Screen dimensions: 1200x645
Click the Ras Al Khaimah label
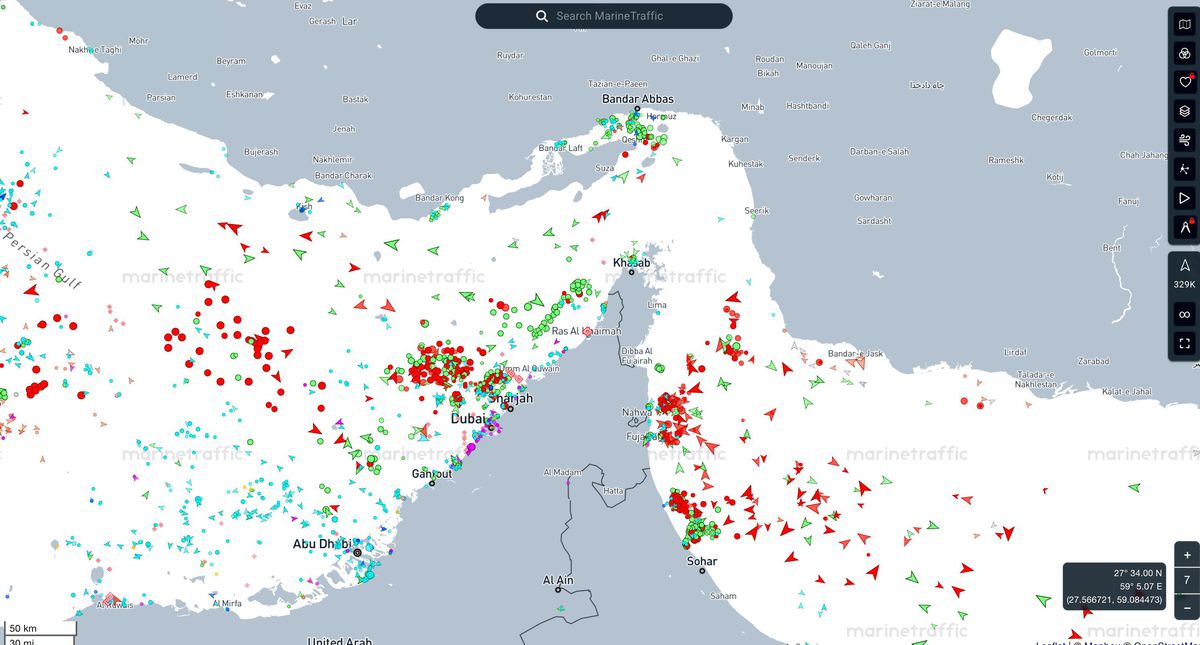click(587, 331)
